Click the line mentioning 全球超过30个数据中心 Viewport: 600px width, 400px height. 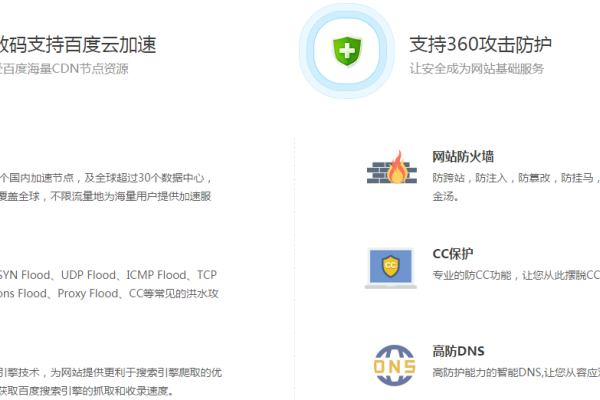(x=106, y=178)
